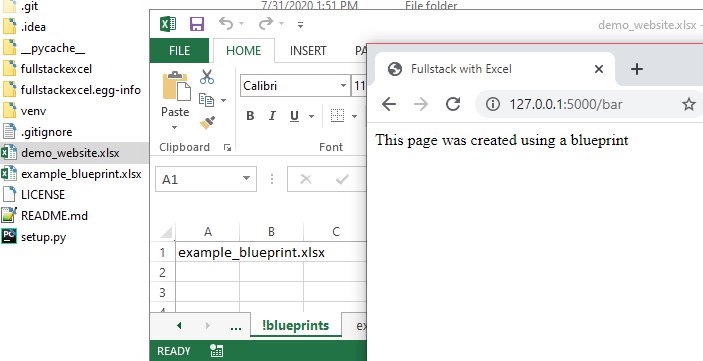Image resolution: width=703 pixels, height=361 pixels.
Task: Undo the last action in Excel
Action: pyautogui.click(x=226, y=23)
